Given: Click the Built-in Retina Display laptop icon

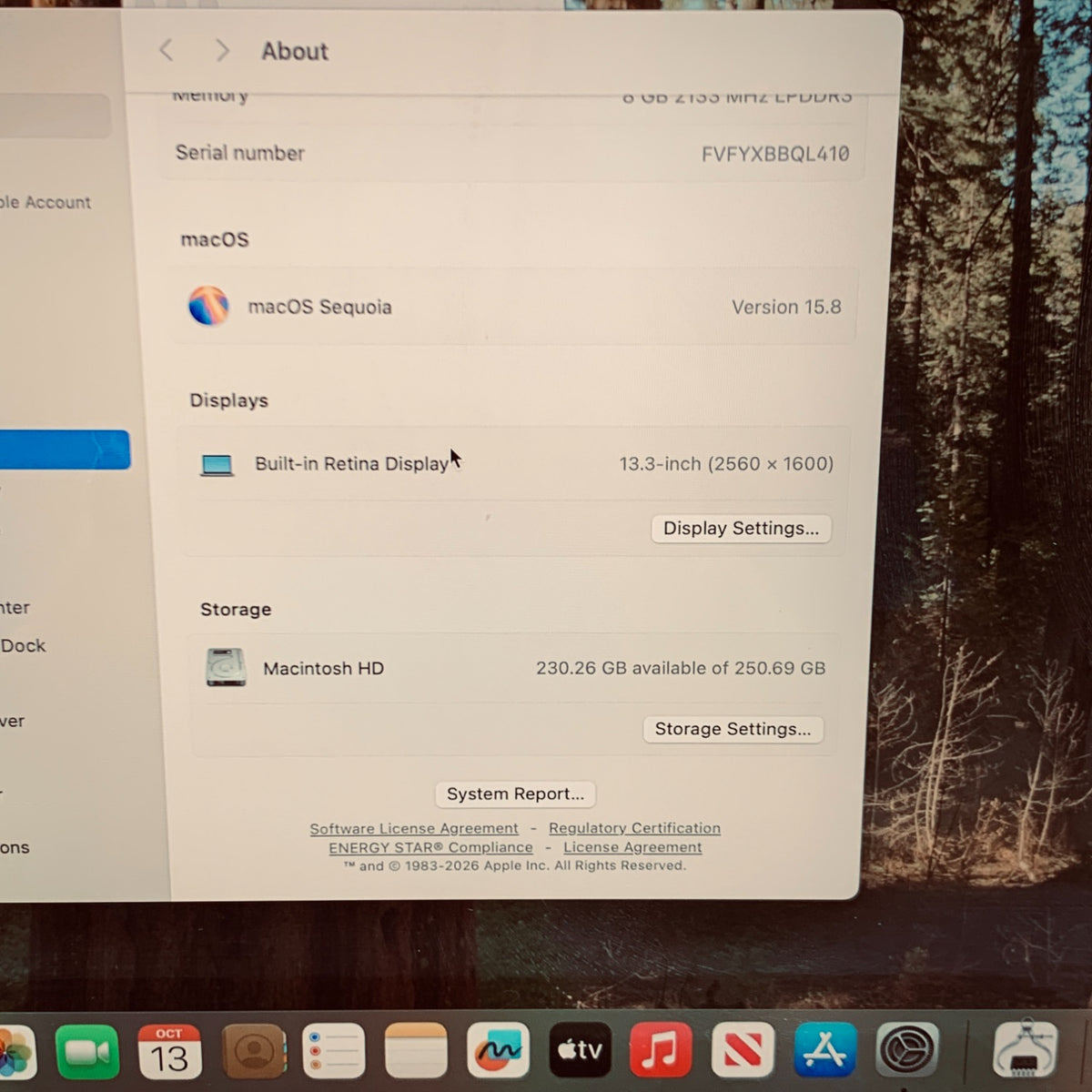Looking at the screenshot, I should tap(217, 465).
